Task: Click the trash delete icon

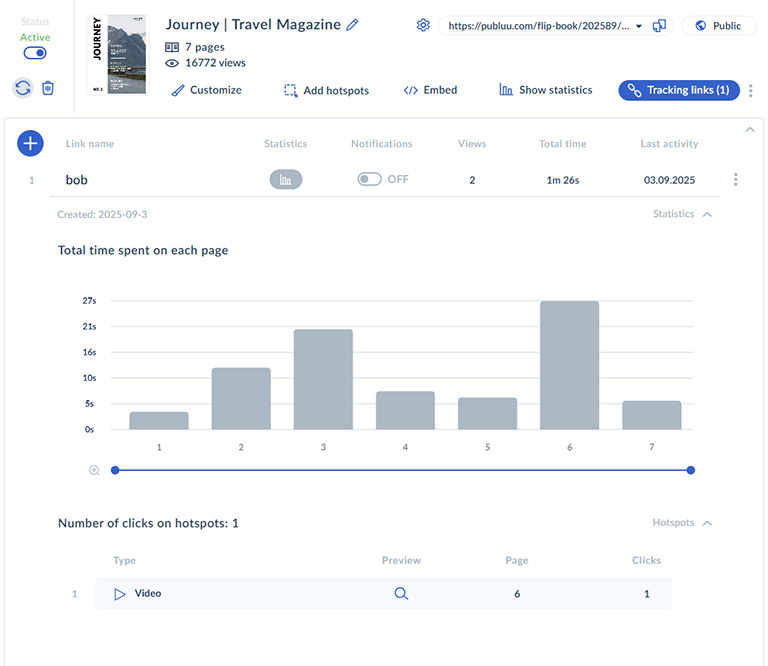Action: pyautogui.click(x=48, y=88)
